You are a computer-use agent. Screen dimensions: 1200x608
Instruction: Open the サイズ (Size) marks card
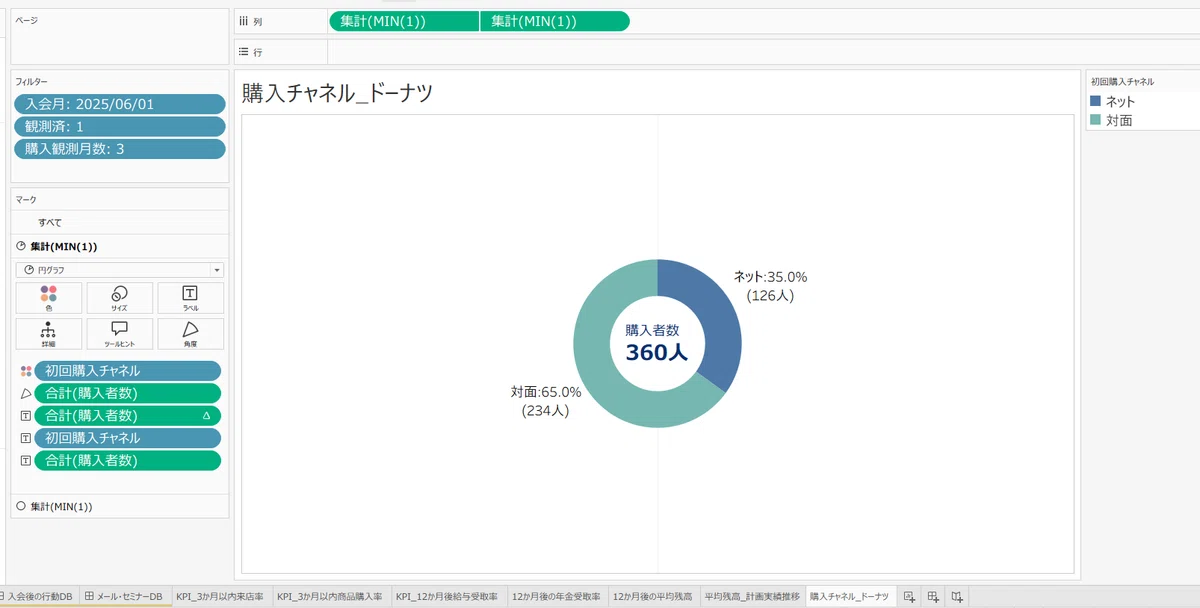click(x=120, y=298)
